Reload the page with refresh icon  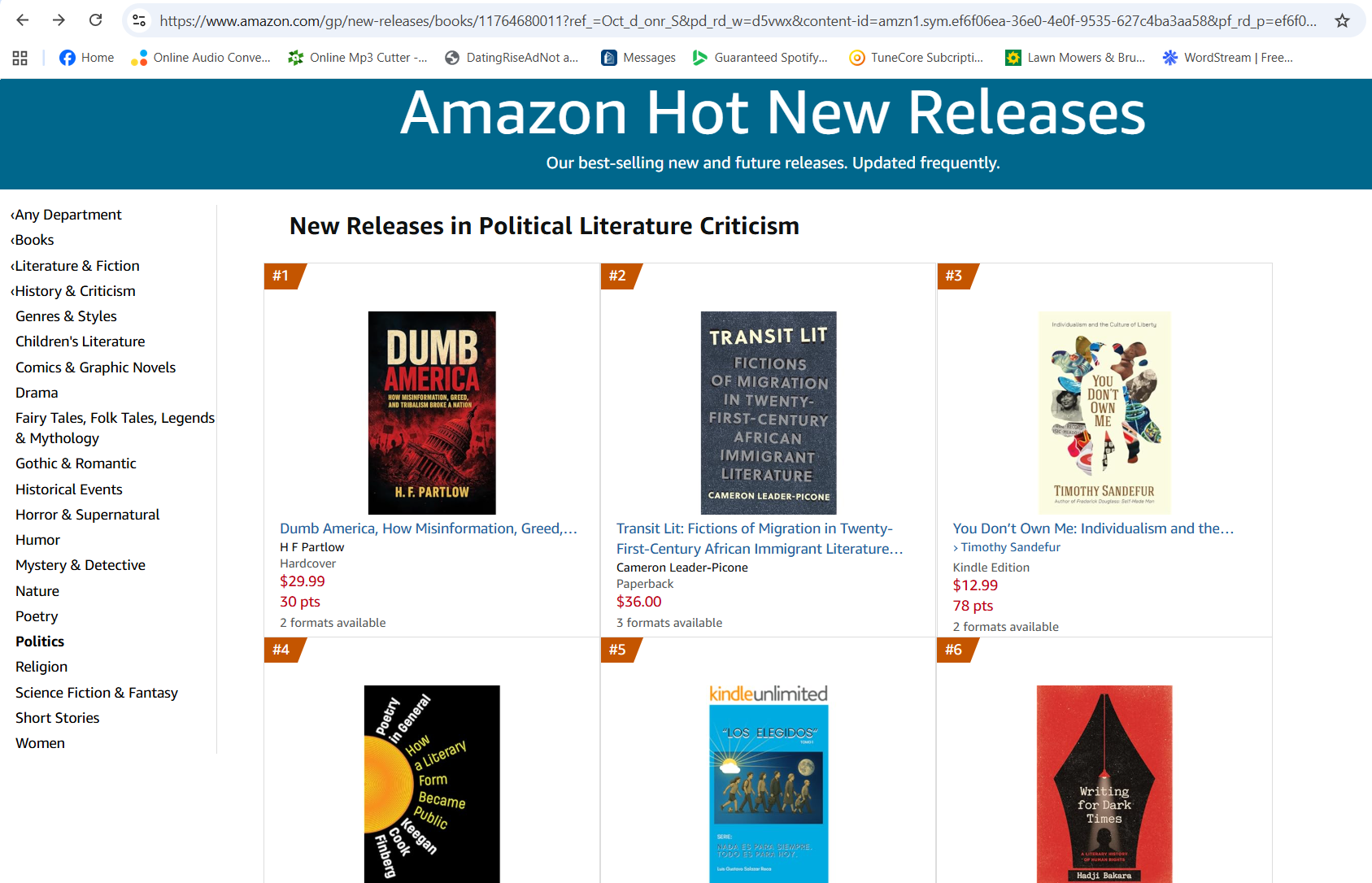coord(95,20)
